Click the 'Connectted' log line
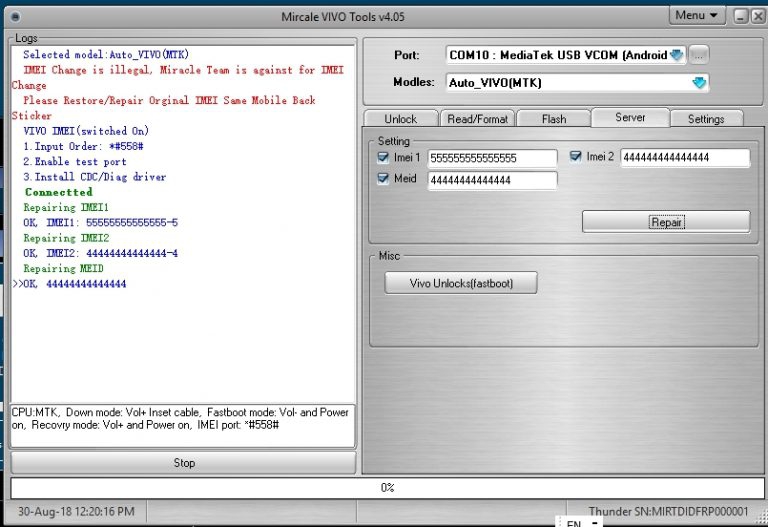Image resolution: width=768 pixels, height=527 pixels. (58, 192)
